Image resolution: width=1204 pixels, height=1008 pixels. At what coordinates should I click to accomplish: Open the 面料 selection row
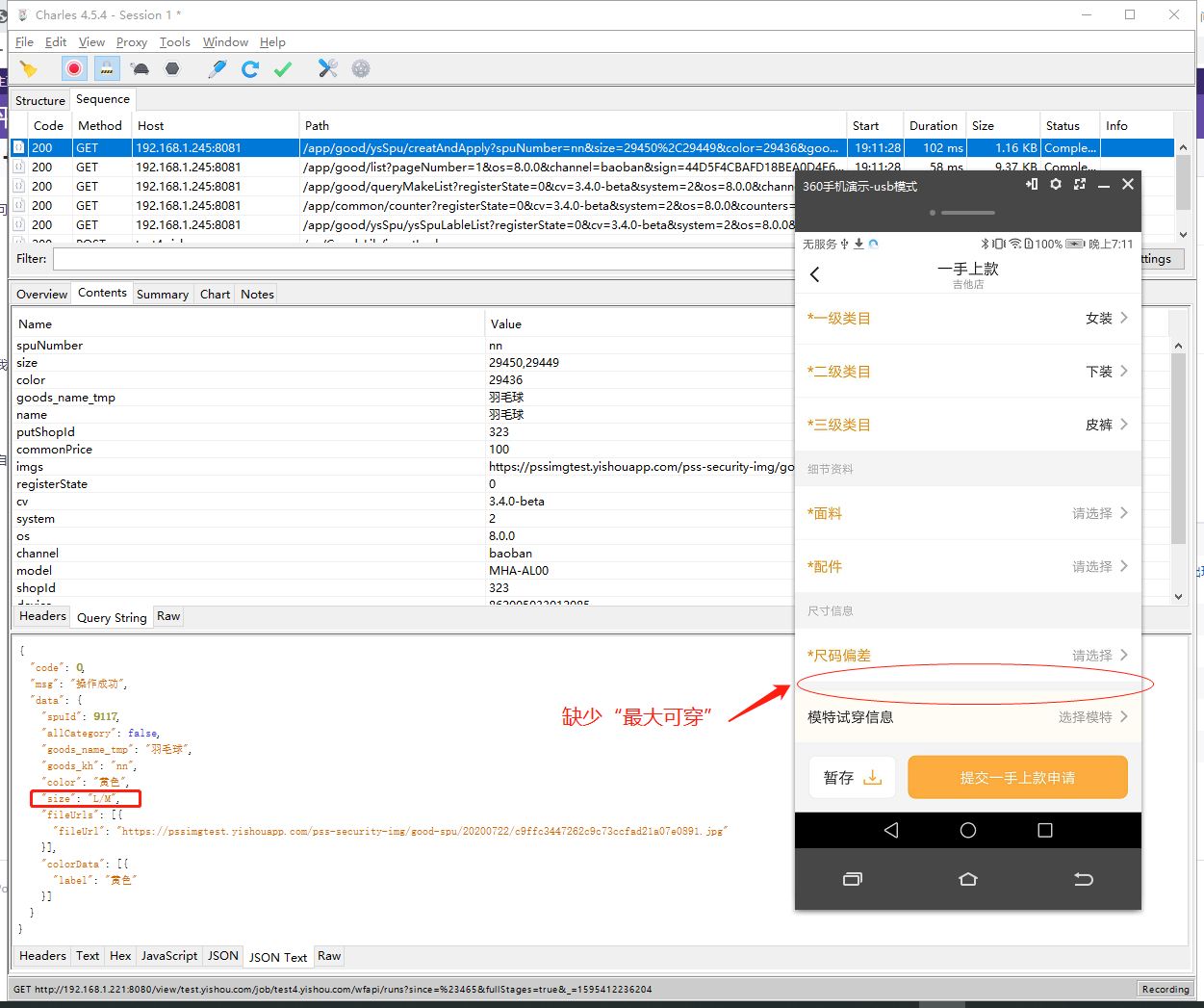[968, 513]
